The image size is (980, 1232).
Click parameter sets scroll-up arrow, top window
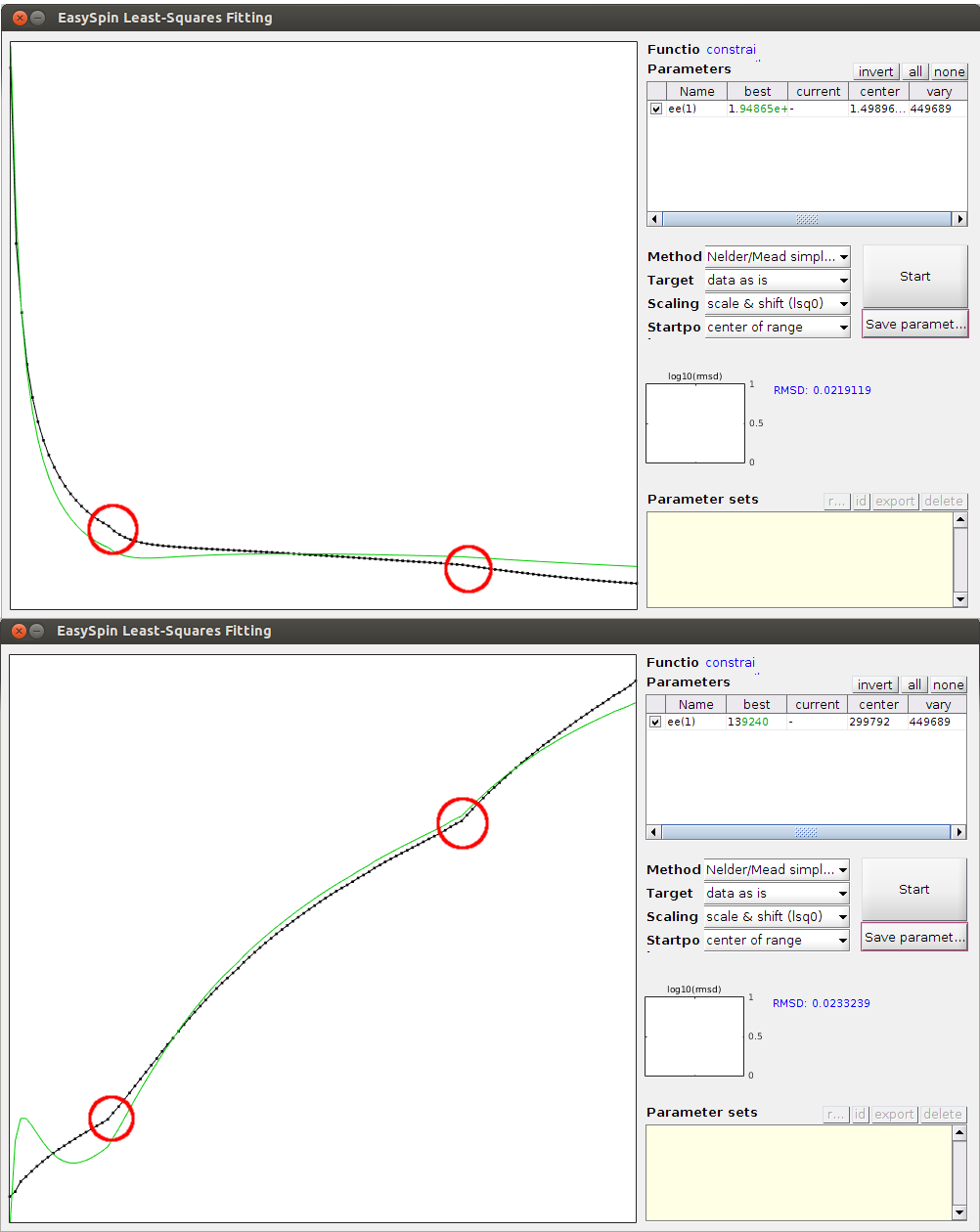coord(960,520)
